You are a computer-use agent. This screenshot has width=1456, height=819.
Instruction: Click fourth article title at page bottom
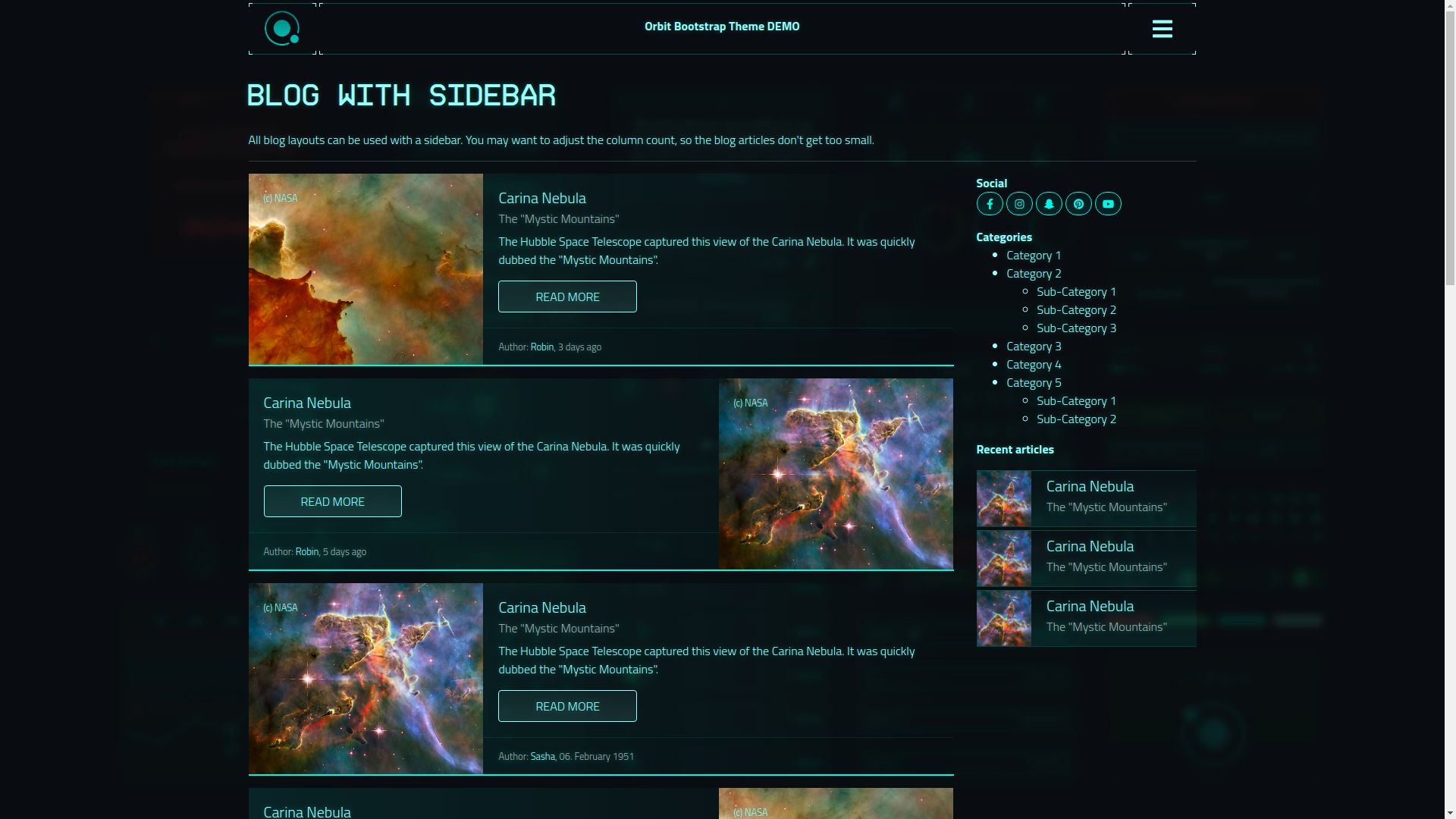point(306,811)
